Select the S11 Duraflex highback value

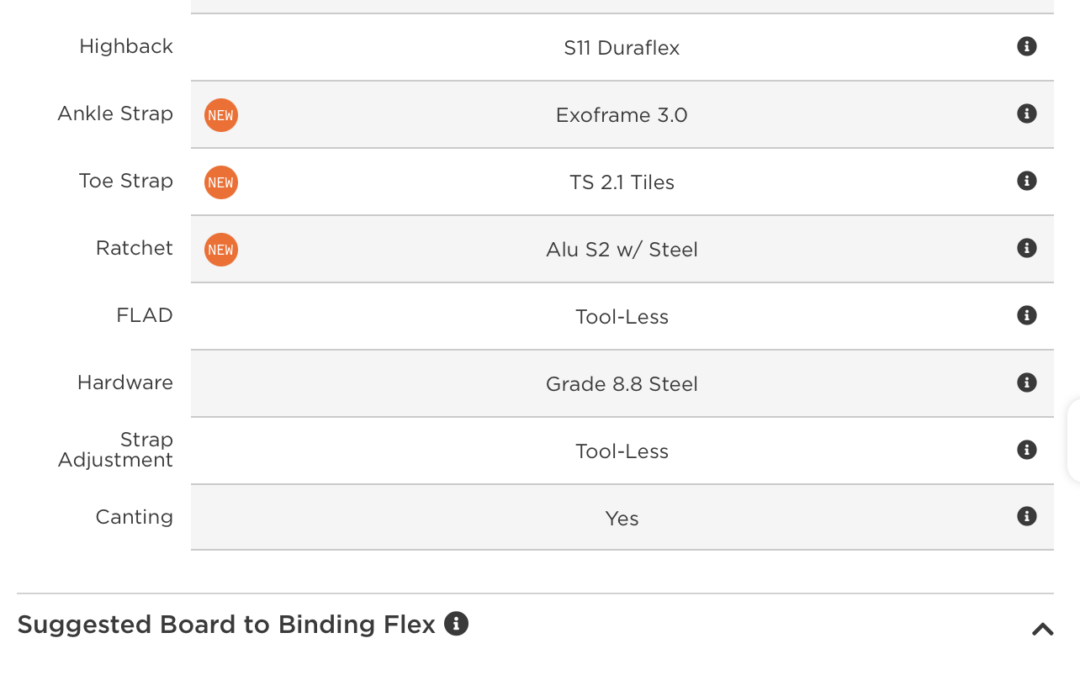[x=621, y=48]
